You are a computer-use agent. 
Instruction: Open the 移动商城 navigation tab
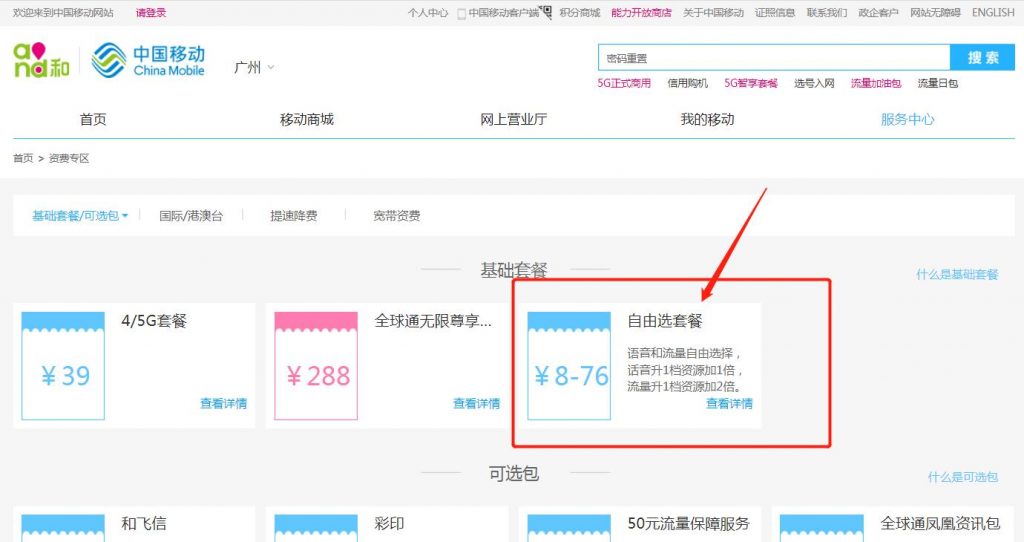point(306,119)
